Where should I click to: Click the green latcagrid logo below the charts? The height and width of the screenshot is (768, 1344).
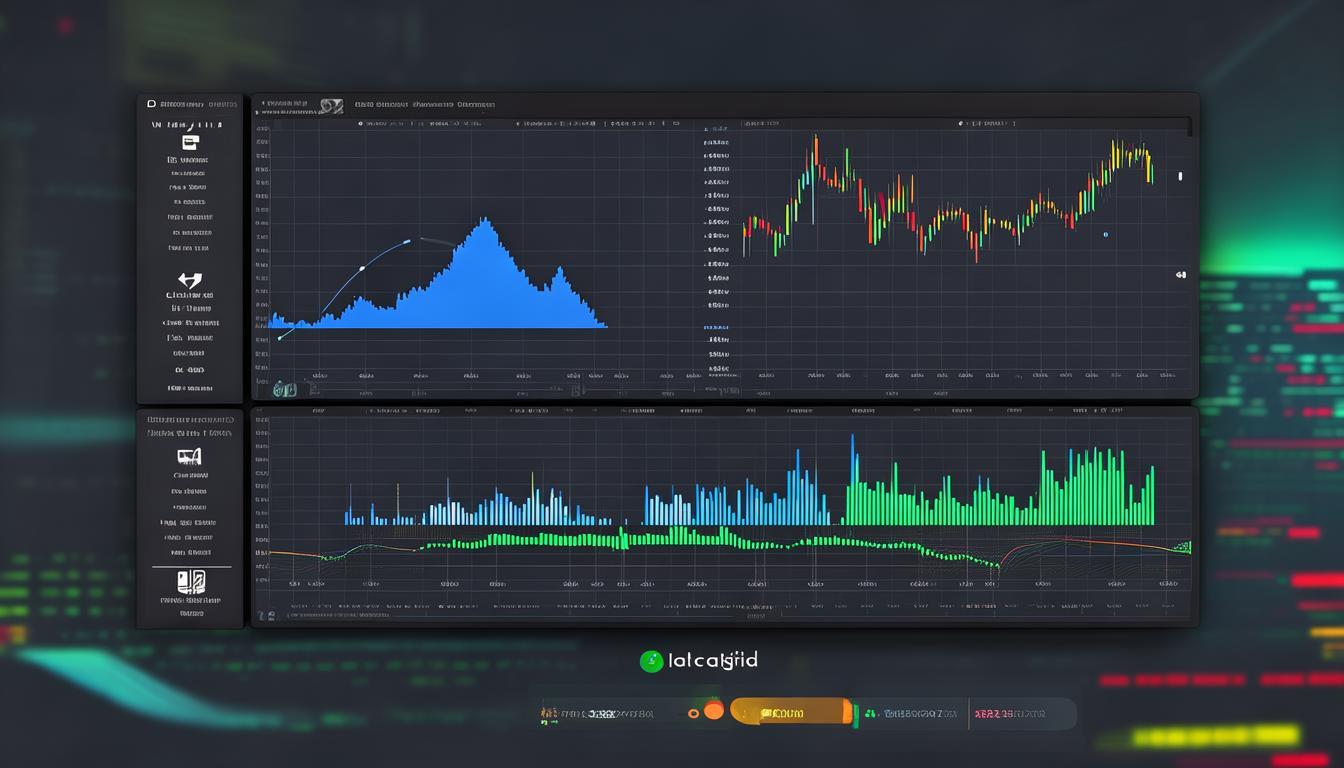[x=650, y=661]
